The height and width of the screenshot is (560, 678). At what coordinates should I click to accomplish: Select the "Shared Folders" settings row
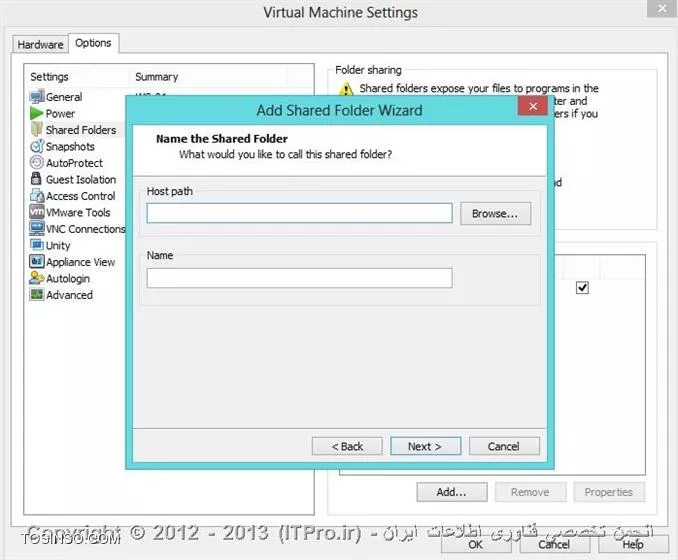click(x=77, y=130)
